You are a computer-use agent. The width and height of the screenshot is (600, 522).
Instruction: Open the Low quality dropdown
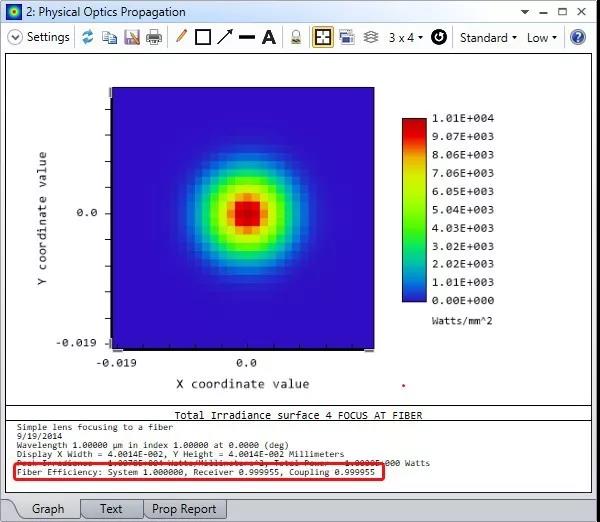(543, 37)
